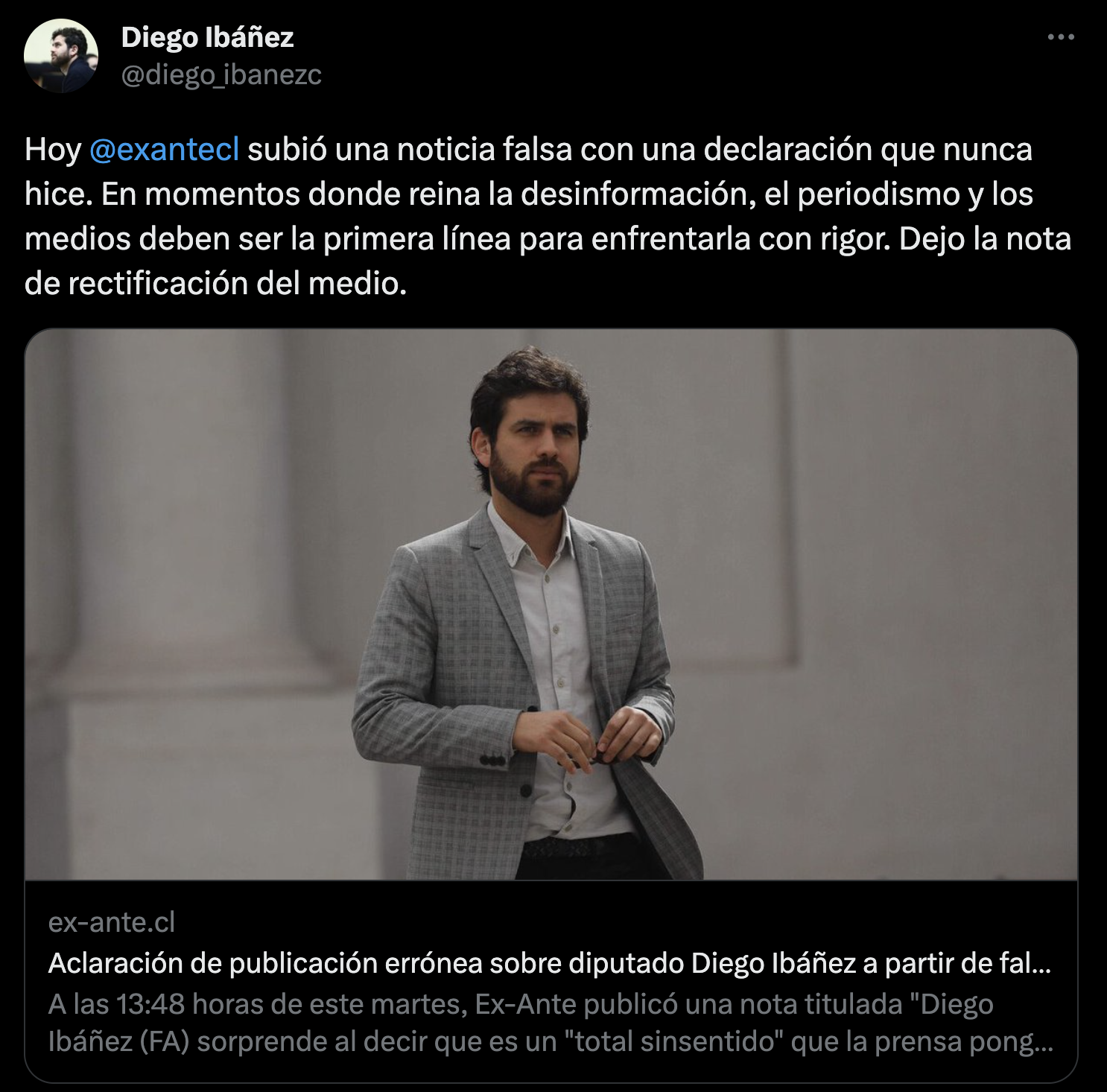Click the ex-ante.cl domain label
This screenshot has width=1107, height=1092.
[111, 922]
